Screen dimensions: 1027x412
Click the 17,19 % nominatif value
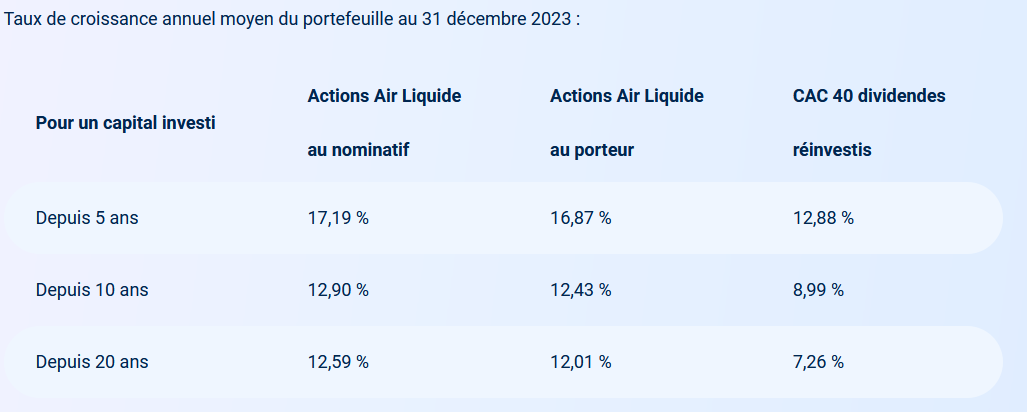(338, 218)
